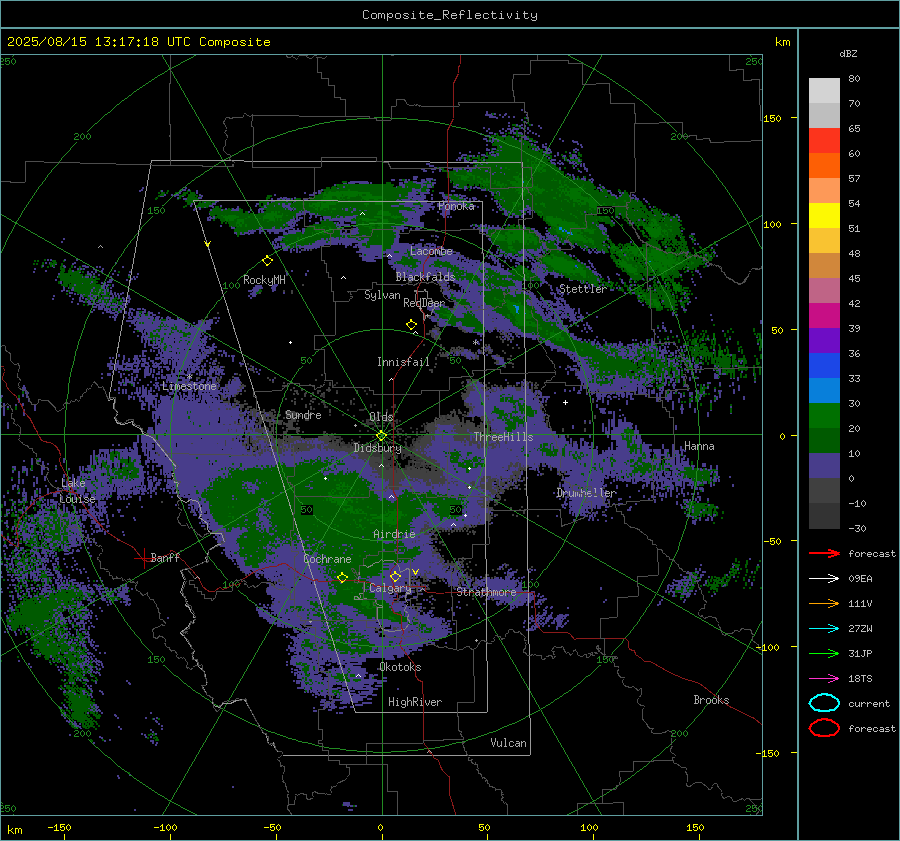Viewport: 900px width, 841px height.
Task: Click the RedDeer city label
Action: click(x=424, y=303)
